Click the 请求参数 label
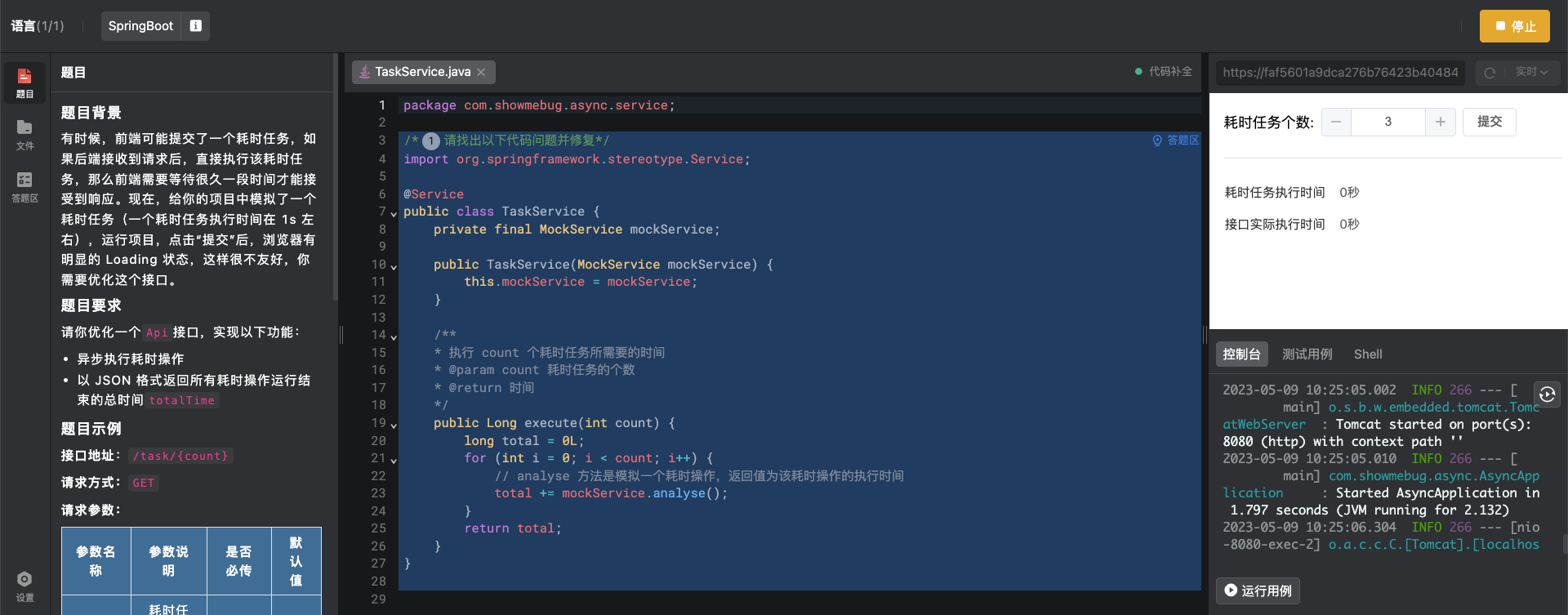The image size is (1568, 615). 91,510
